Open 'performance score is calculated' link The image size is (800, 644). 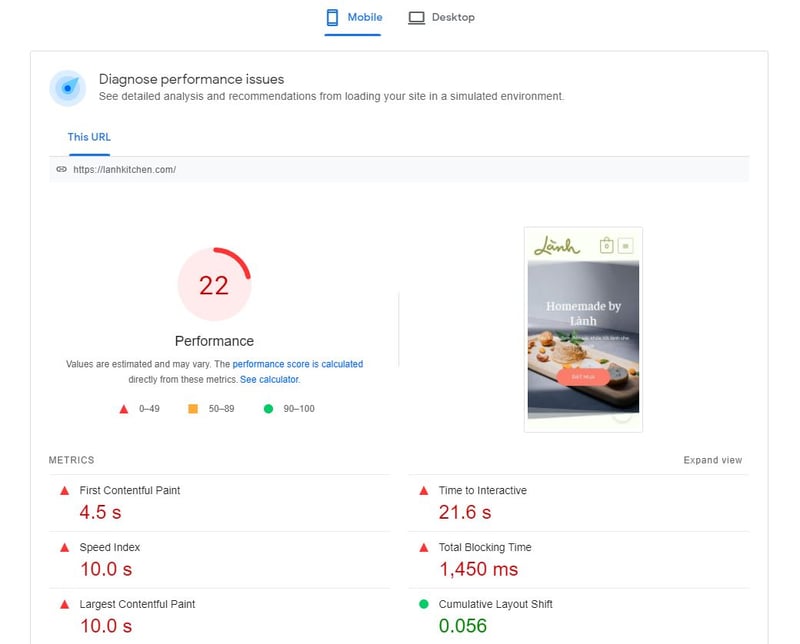297,365
